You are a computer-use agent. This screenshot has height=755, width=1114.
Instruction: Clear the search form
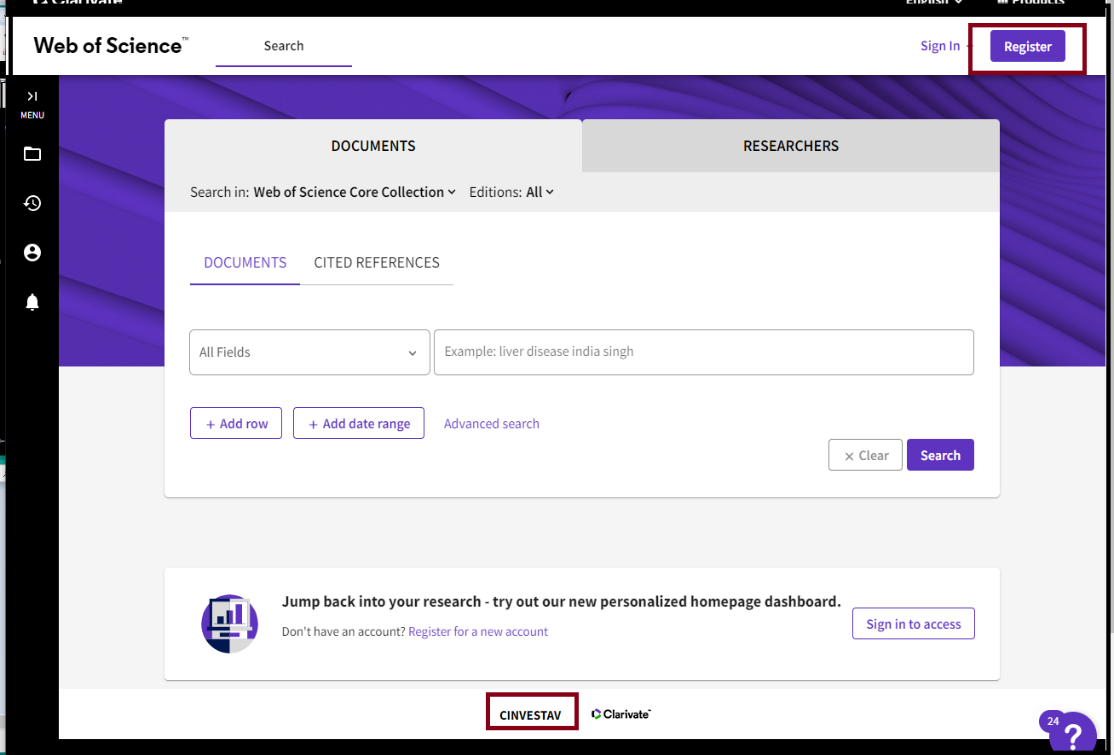(x=865, y=455)
